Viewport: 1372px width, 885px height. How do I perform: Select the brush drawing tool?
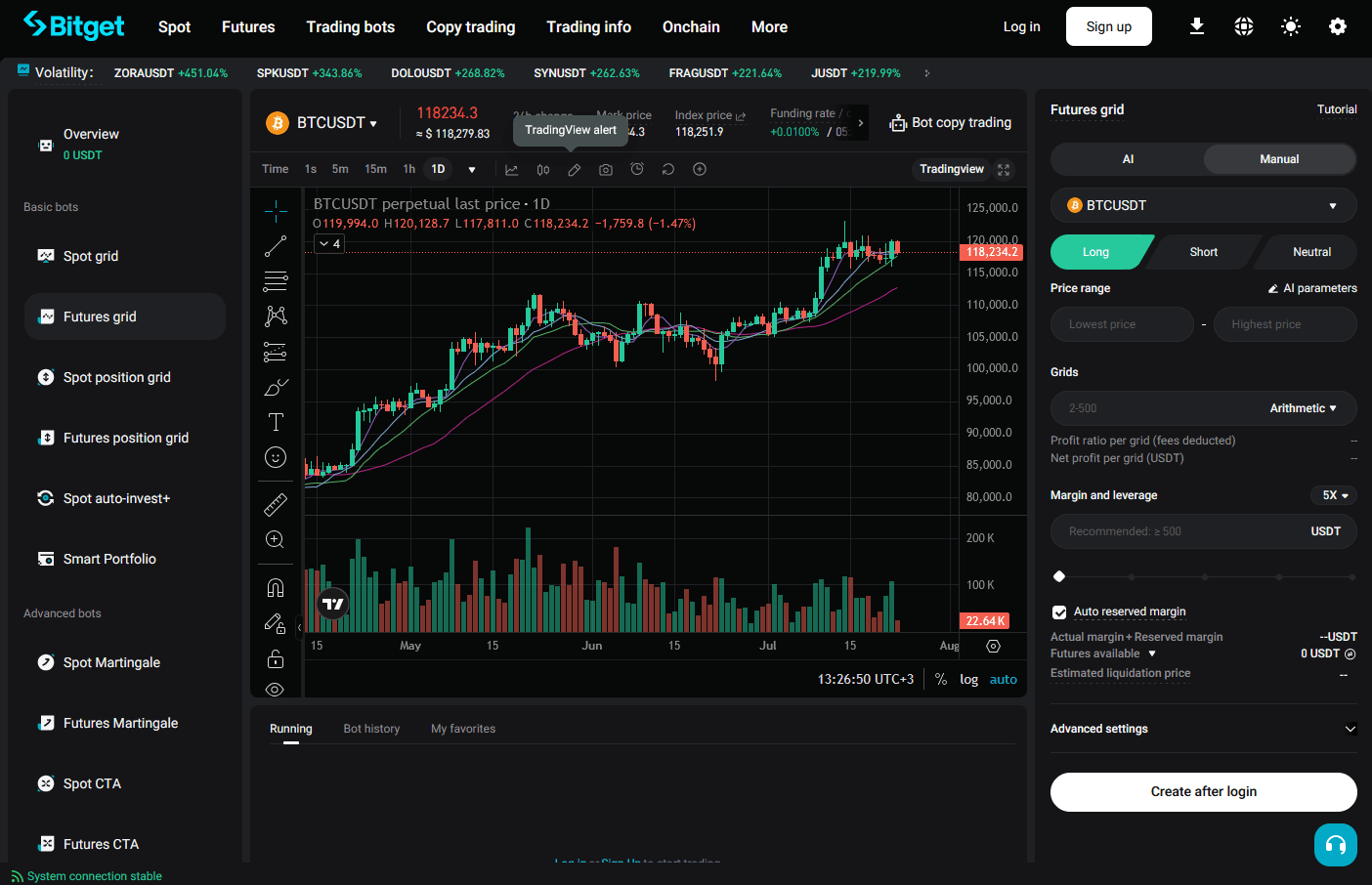click(x=276, y=387)
